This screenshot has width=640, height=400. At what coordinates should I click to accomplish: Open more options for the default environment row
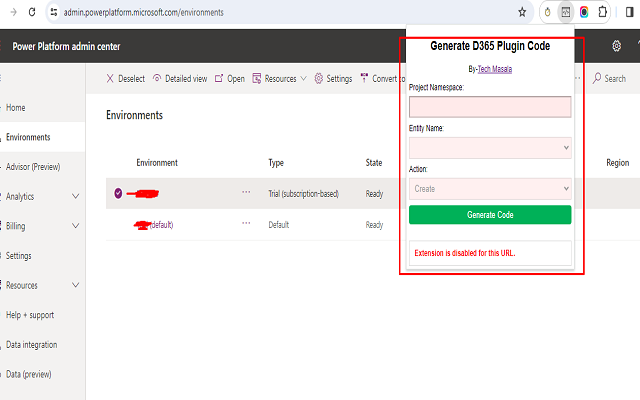pyautogui.click(x=246, y=223)
